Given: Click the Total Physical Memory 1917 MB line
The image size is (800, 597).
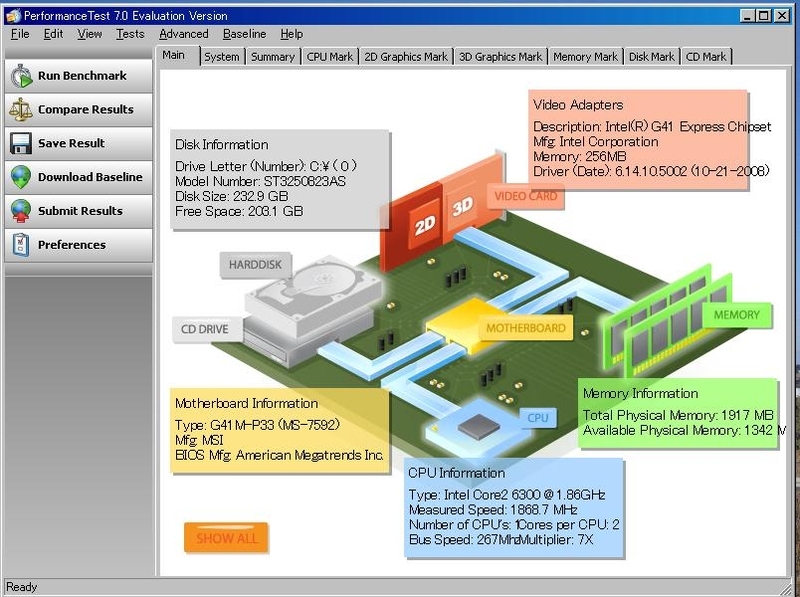Looking at the screenshot, I should point(678,415).
